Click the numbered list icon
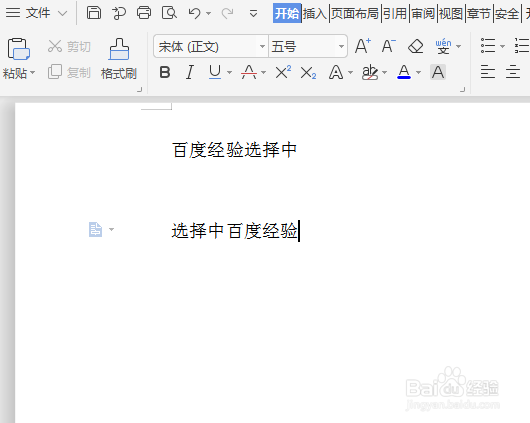530x423 pixels. click(522, 46)
